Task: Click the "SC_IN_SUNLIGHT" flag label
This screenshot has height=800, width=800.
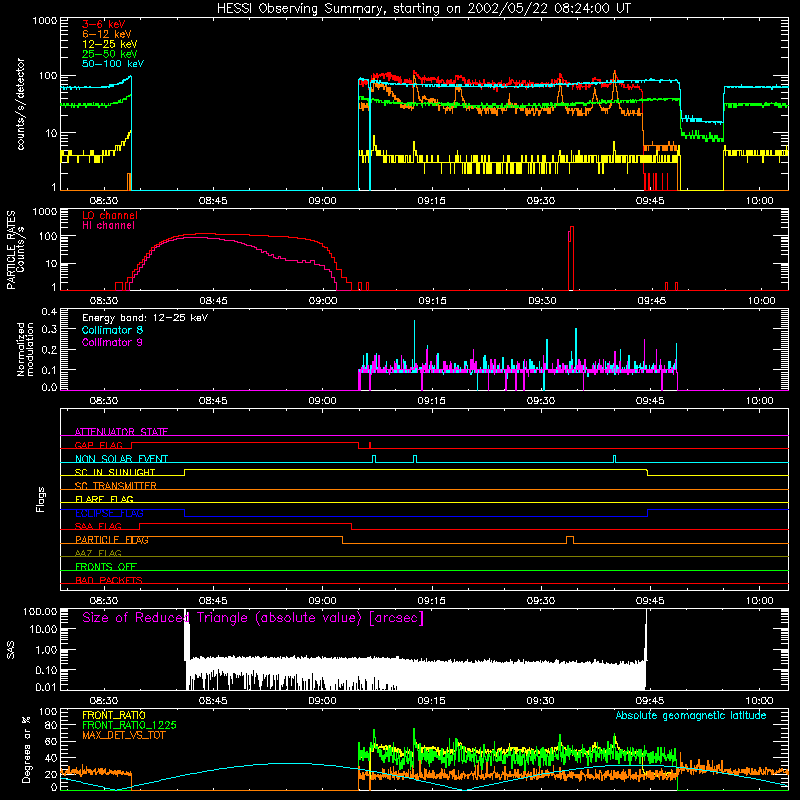Action: pyautogui.click(x=115, y=472)
